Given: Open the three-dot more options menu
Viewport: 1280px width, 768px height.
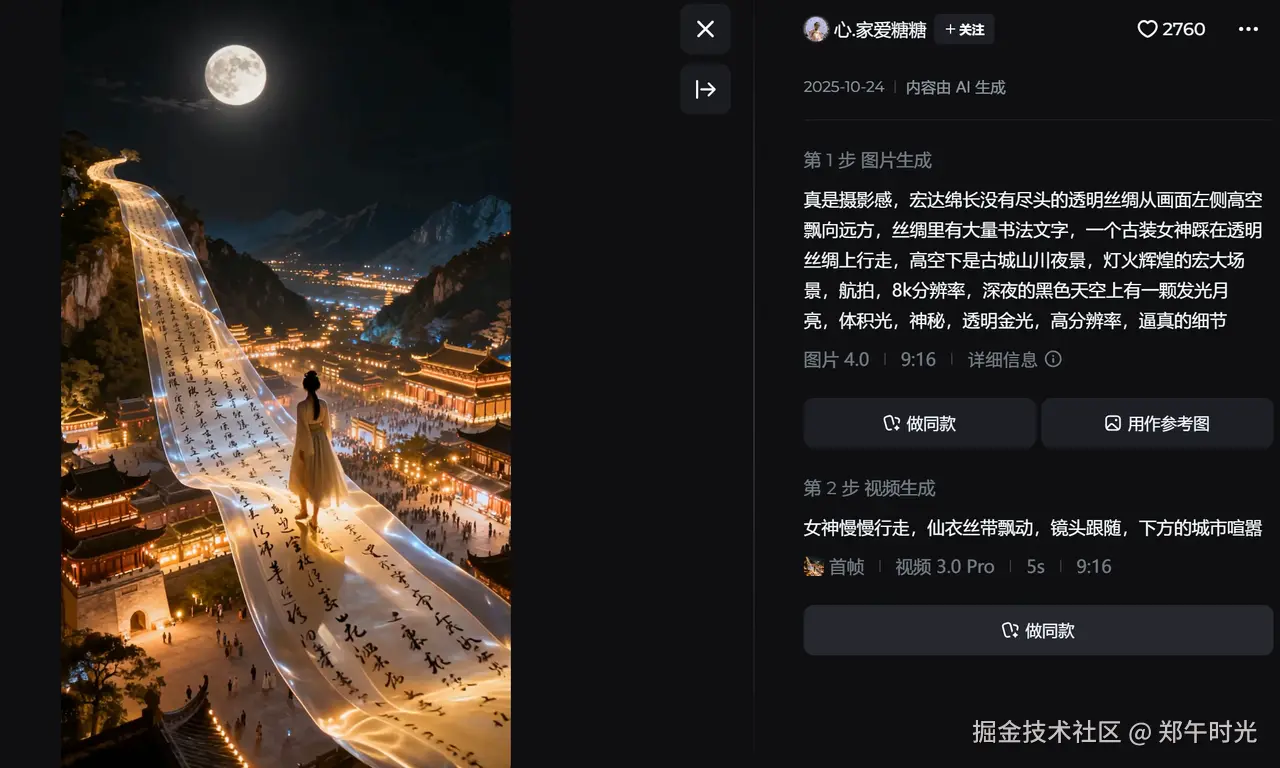Looking at the screenshot, I should pyautogui.click(x=1248, y=29).
